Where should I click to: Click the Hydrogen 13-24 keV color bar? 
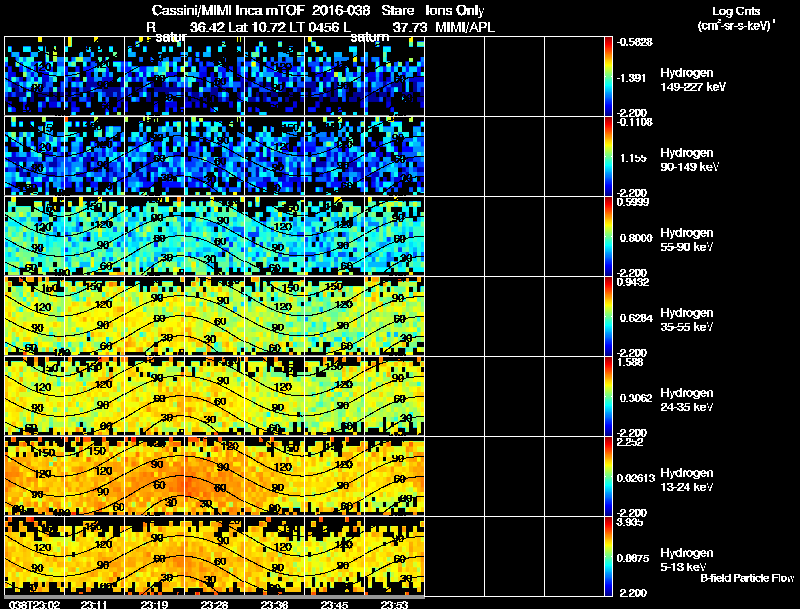[x=608, y=476]
